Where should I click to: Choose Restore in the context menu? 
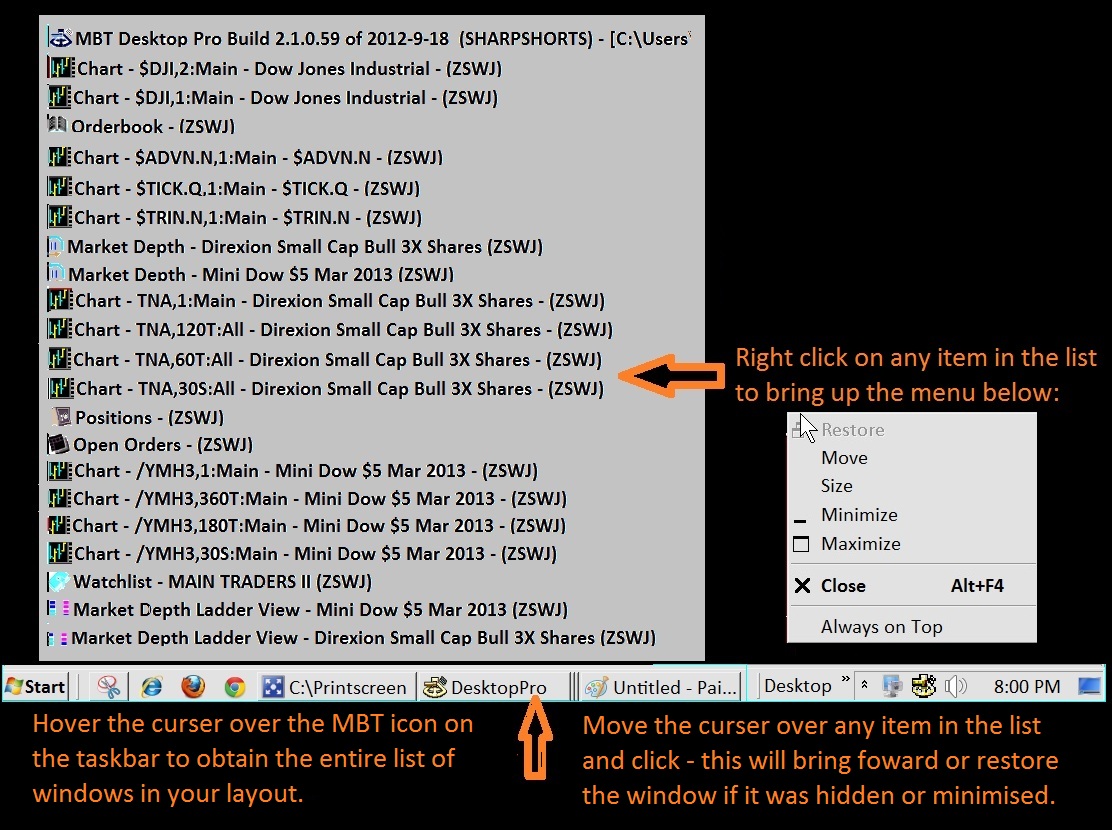pos(912,430)
